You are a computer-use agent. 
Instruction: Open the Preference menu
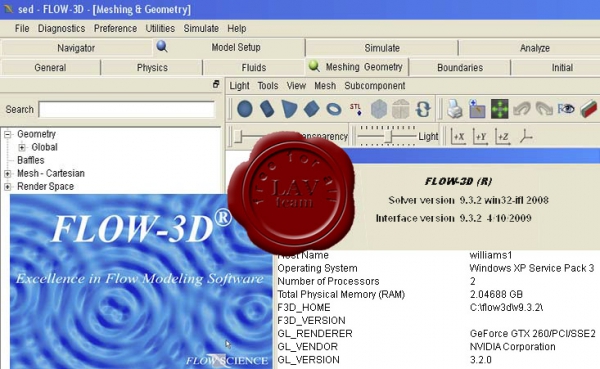[115, 29]
